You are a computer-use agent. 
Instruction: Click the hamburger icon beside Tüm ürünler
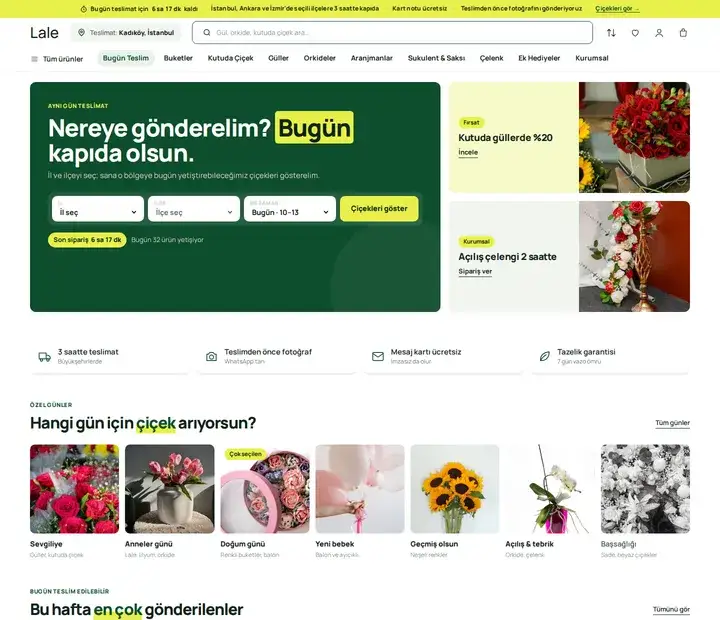34,59
